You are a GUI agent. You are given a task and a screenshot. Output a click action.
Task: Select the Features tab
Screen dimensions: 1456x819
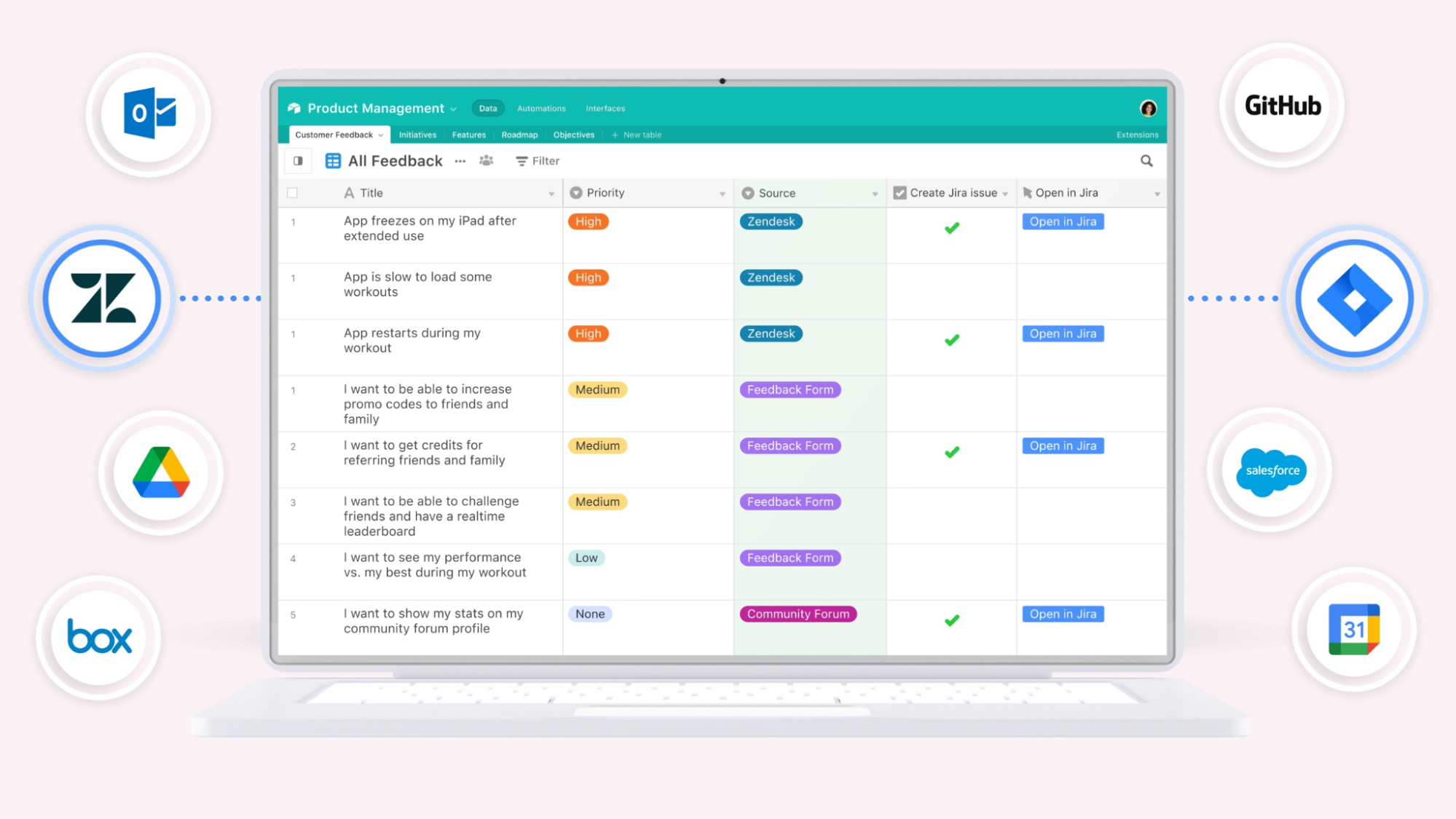468,134
